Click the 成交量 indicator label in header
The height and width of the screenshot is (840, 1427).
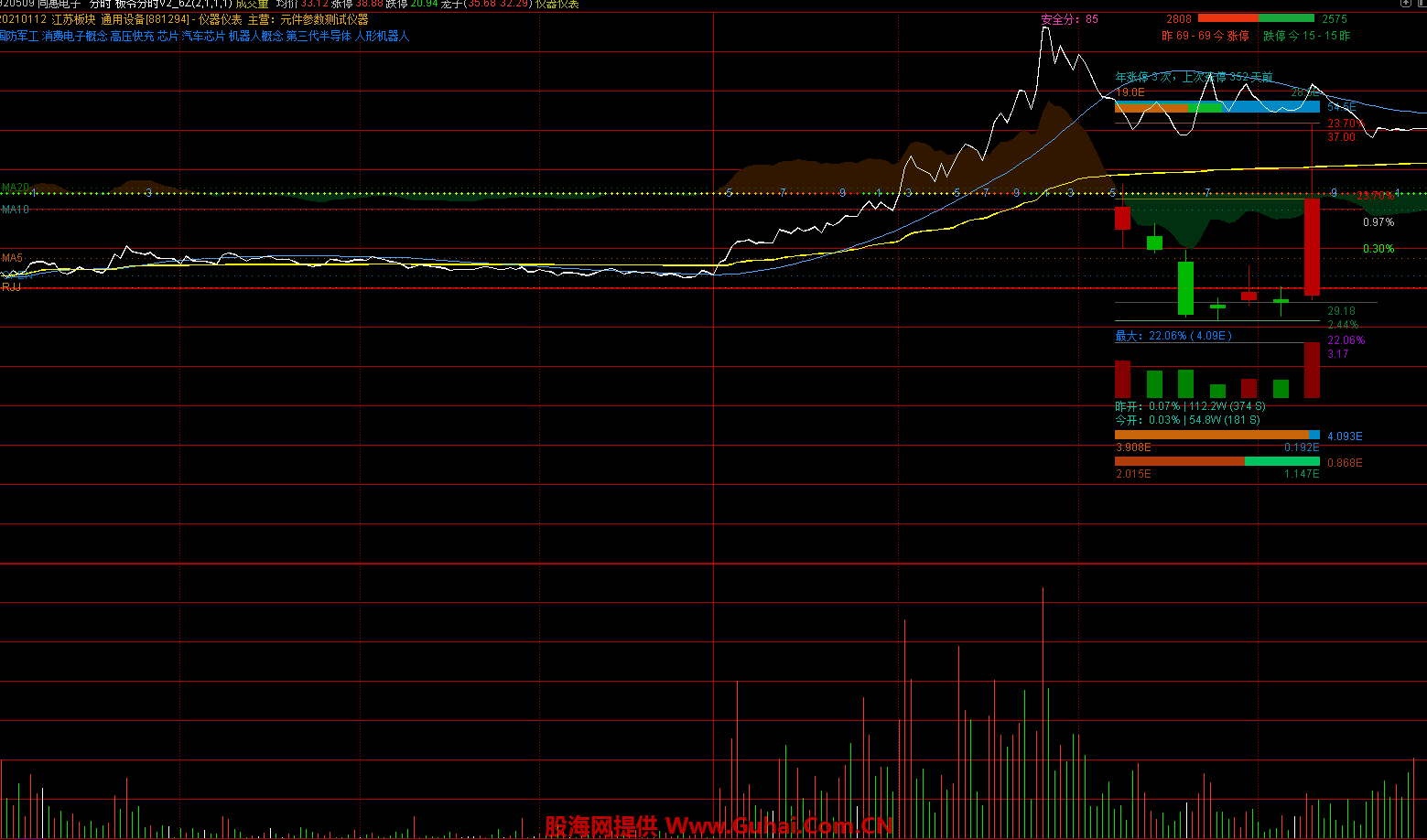click(252, 5)
